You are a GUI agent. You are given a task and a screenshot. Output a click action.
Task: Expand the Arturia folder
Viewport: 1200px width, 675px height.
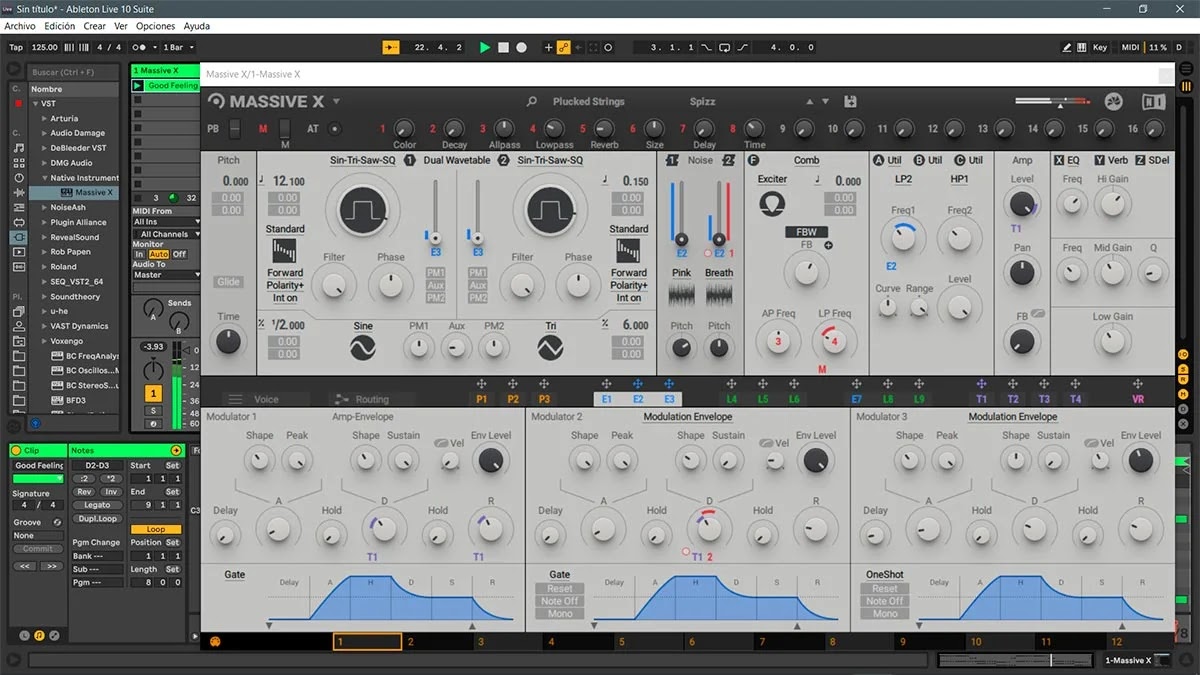pos(44,118)
